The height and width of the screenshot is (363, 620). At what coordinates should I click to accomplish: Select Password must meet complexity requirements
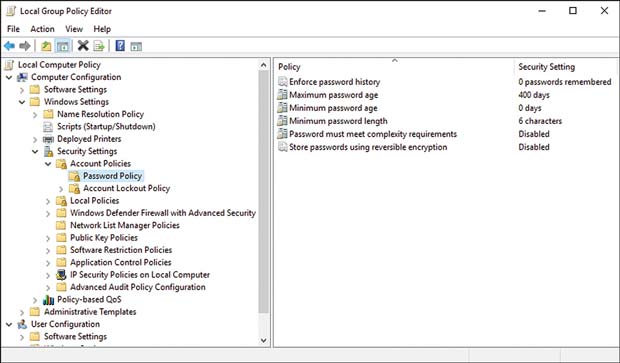point(373,134)
